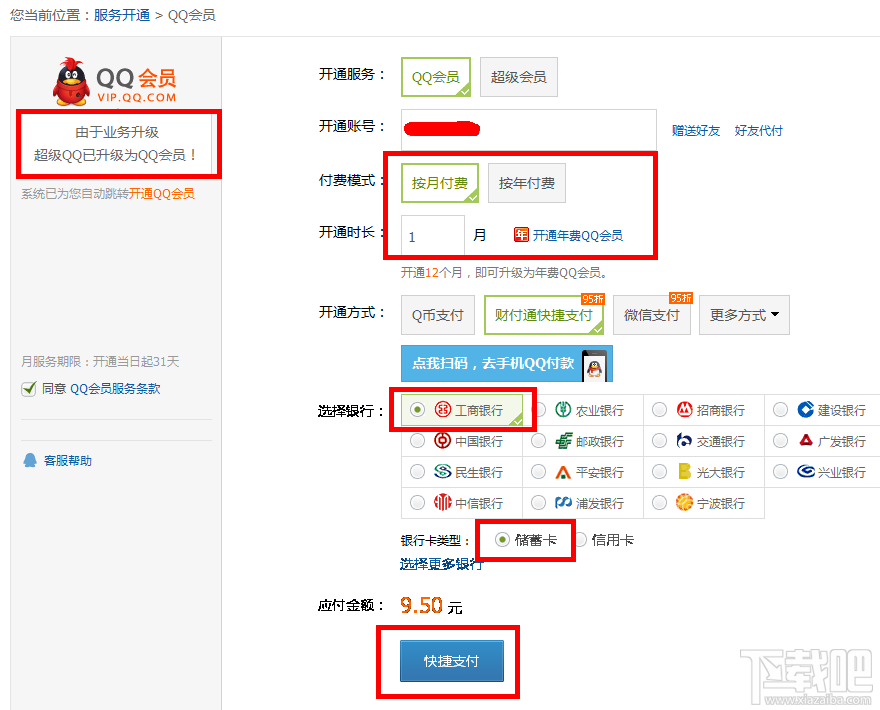Open the 更多方式 dropdown

pos(744,315)
